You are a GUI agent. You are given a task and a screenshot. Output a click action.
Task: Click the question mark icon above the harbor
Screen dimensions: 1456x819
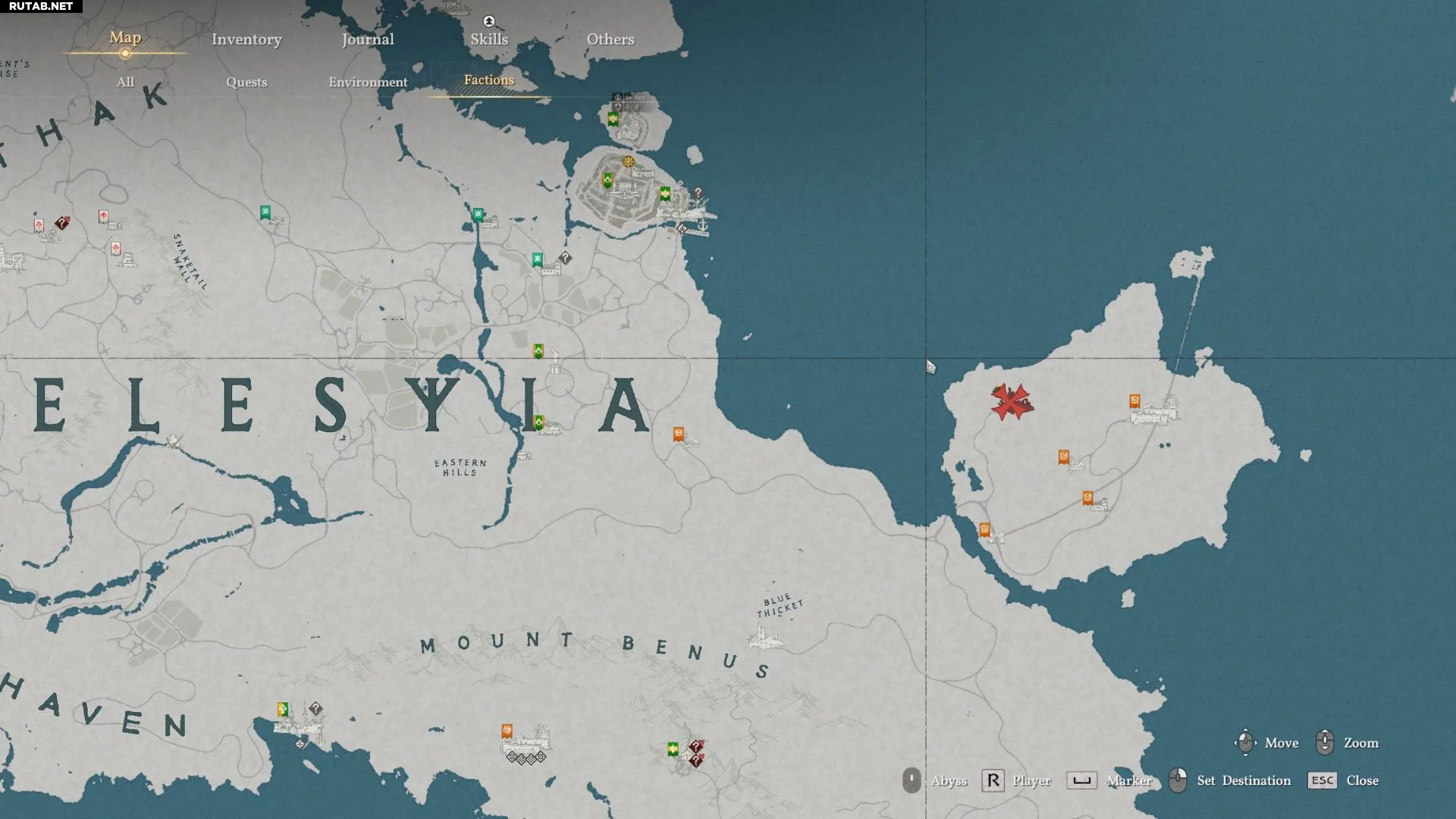click(x=698, y=193)
